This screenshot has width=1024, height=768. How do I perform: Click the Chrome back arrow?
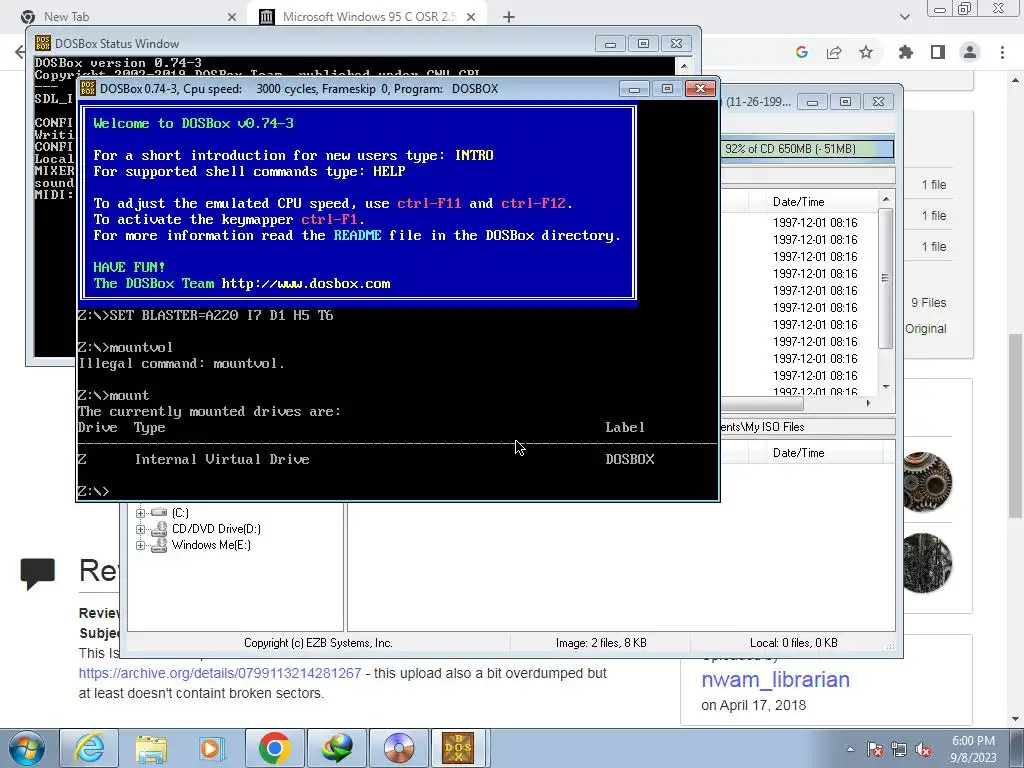(19, 52)
